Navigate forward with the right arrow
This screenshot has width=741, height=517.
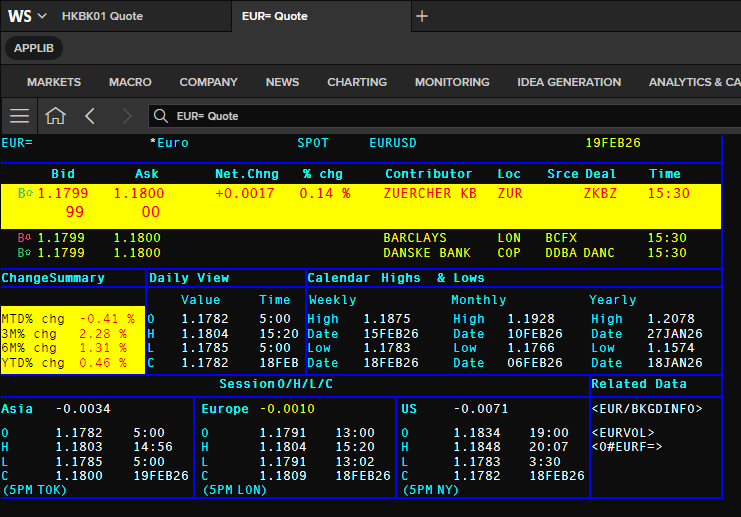[x=126, y=116]
